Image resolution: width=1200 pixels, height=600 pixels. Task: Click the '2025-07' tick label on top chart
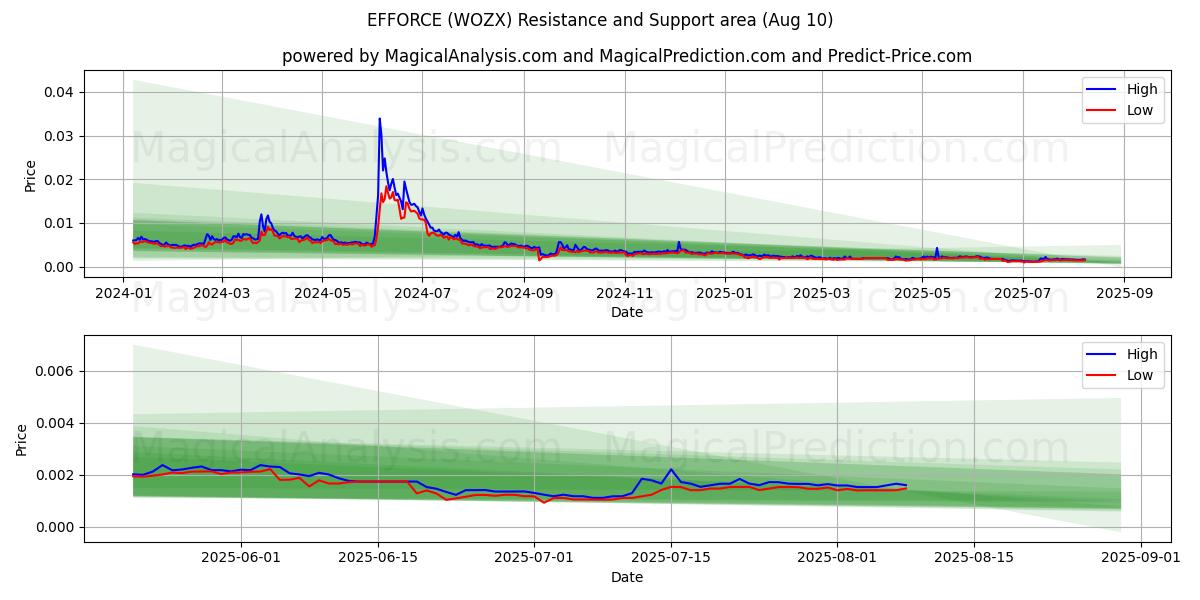(x=1022, y=293)
